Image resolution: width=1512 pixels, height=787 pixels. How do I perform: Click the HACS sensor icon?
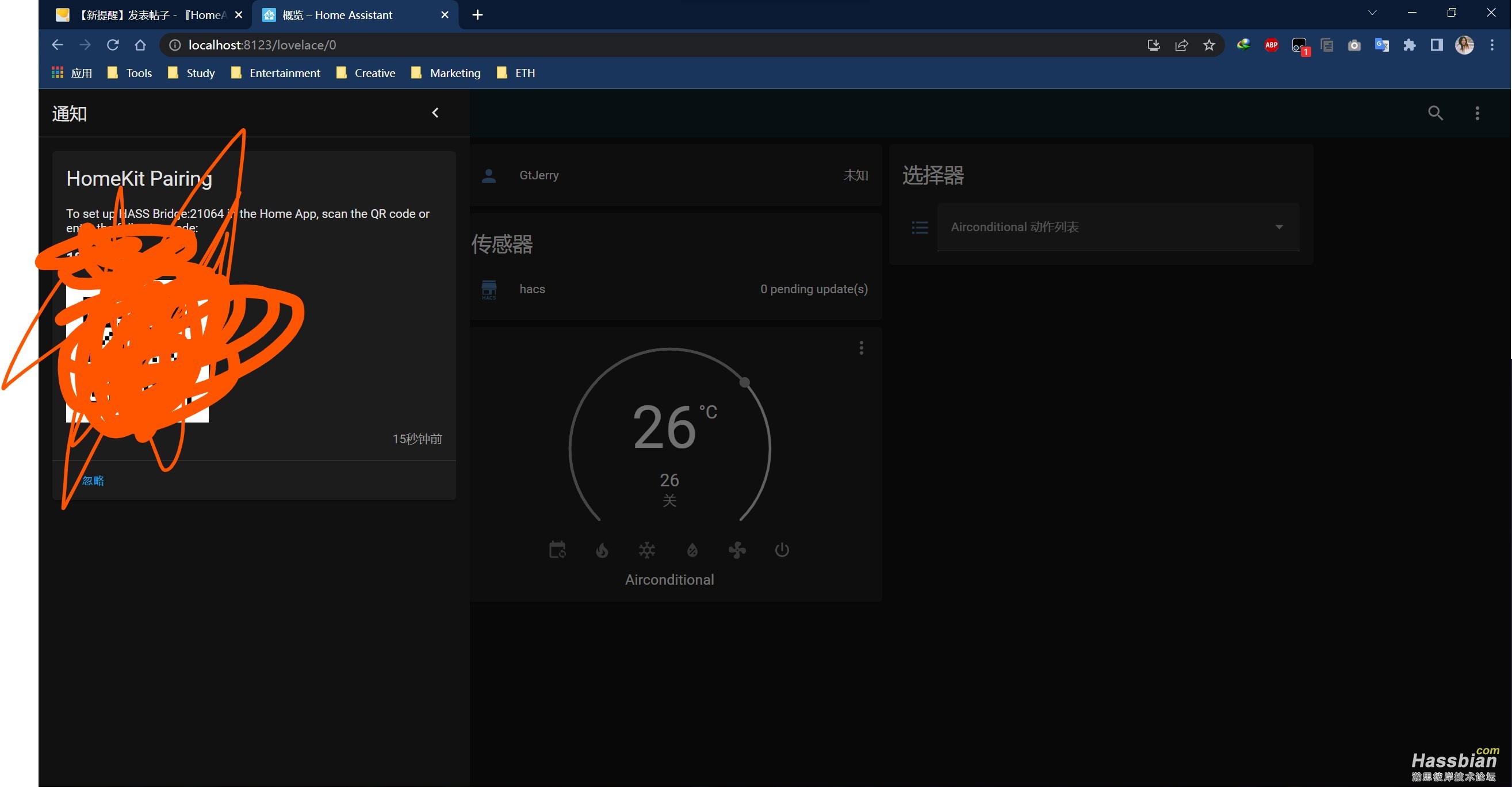[489, 289]
